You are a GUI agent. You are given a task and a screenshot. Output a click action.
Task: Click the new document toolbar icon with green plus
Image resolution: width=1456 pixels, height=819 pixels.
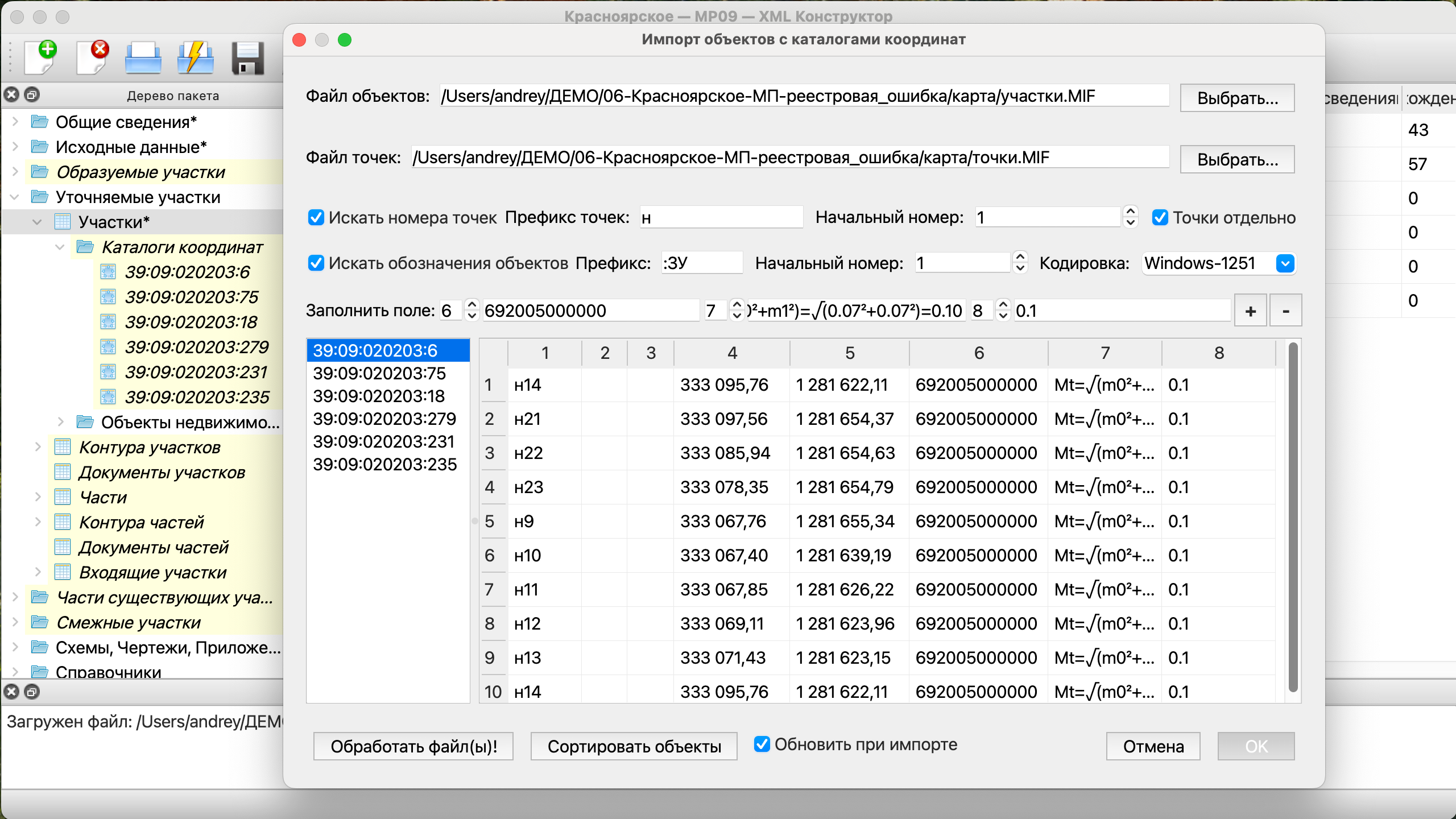click(x=41, y=57)
